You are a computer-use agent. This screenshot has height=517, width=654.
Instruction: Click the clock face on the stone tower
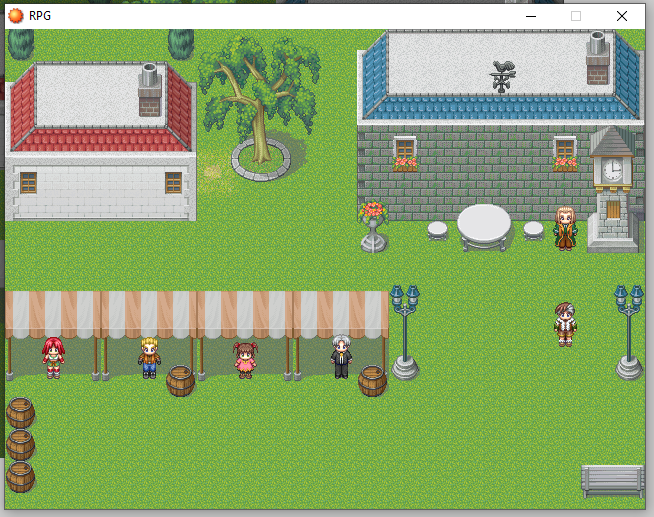pyautogui.click(x=611, y=170)
